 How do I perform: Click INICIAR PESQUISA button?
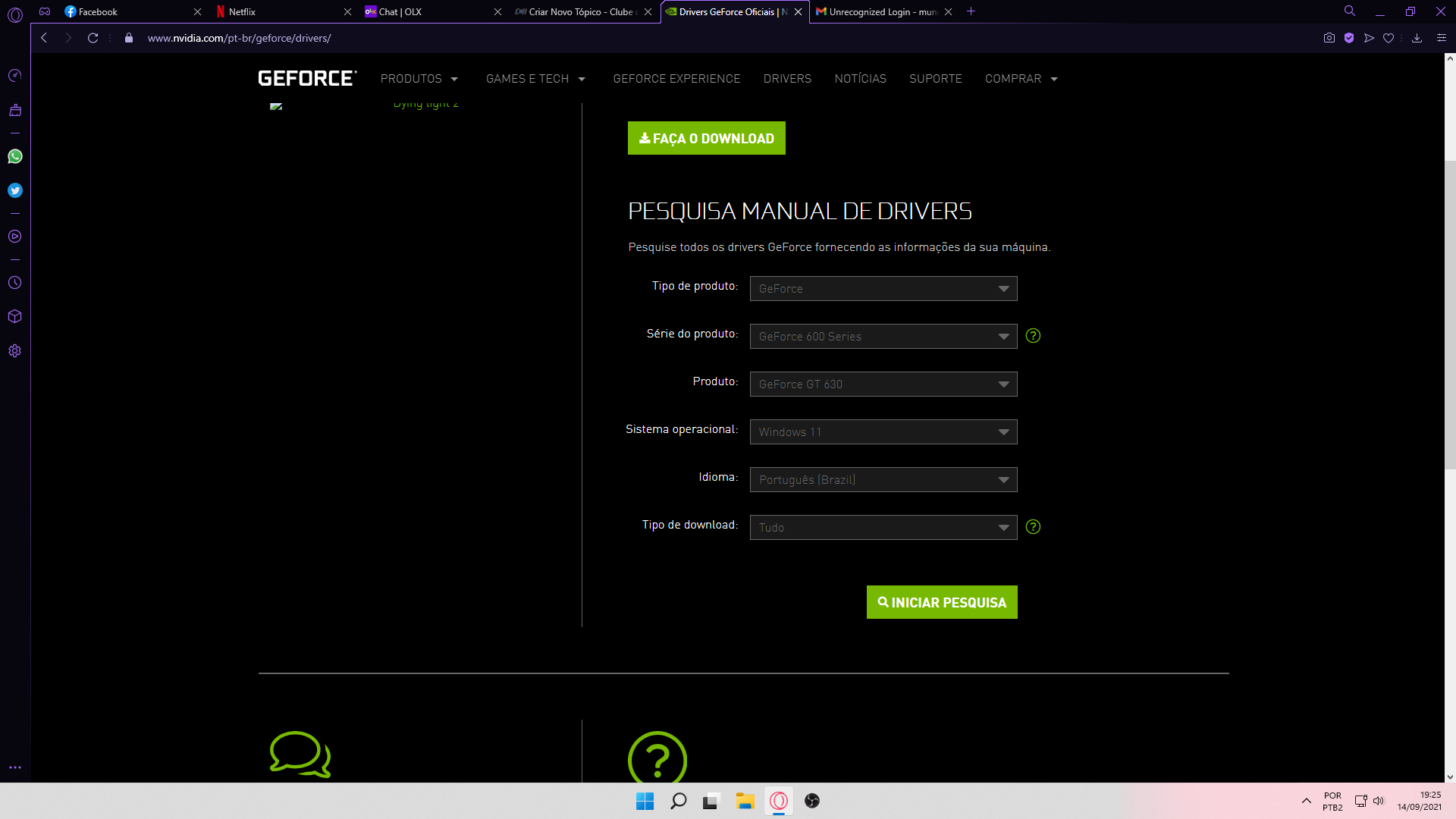pos(942,602)
